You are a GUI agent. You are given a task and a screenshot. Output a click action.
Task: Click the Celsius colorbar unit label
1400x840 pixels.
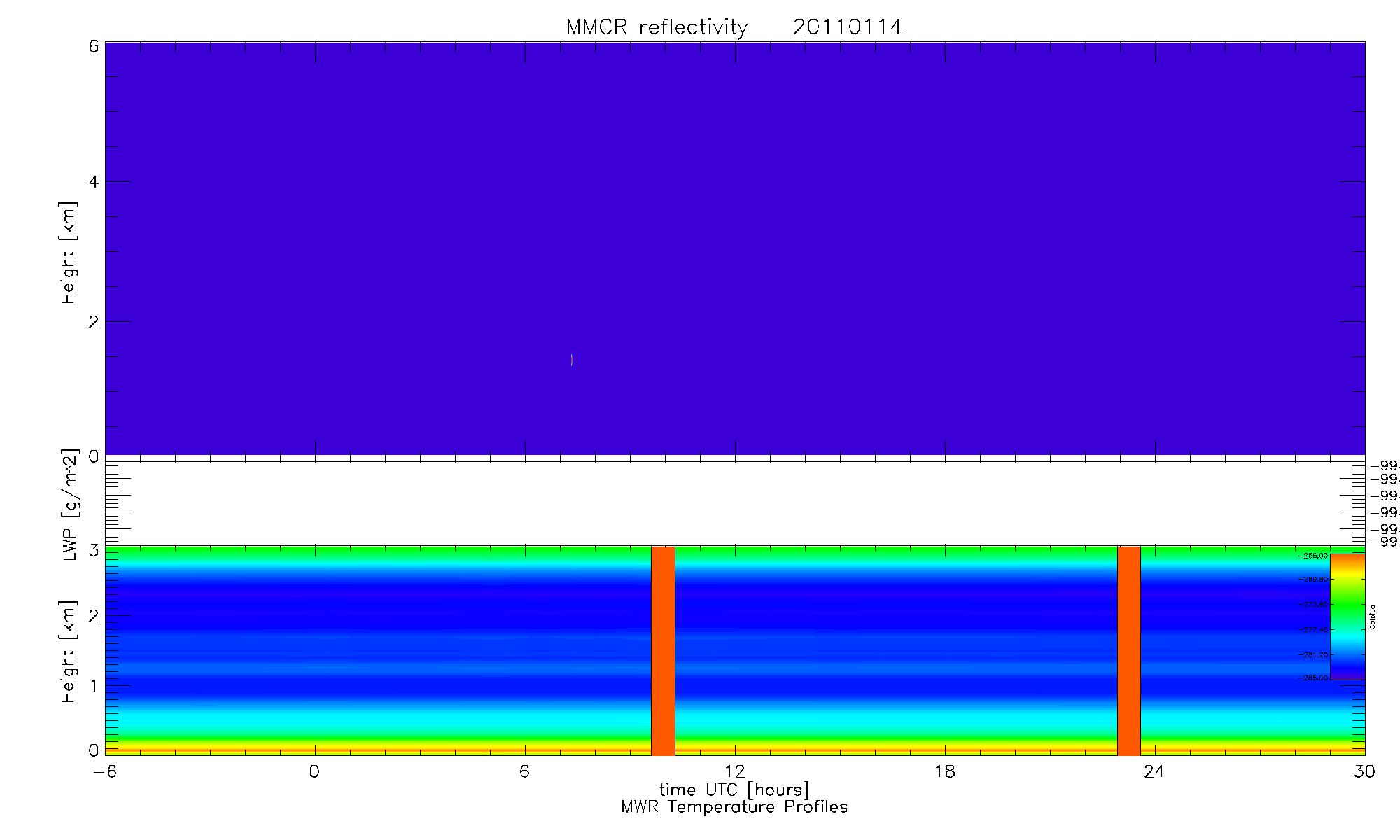click(x=1373, y=617)
